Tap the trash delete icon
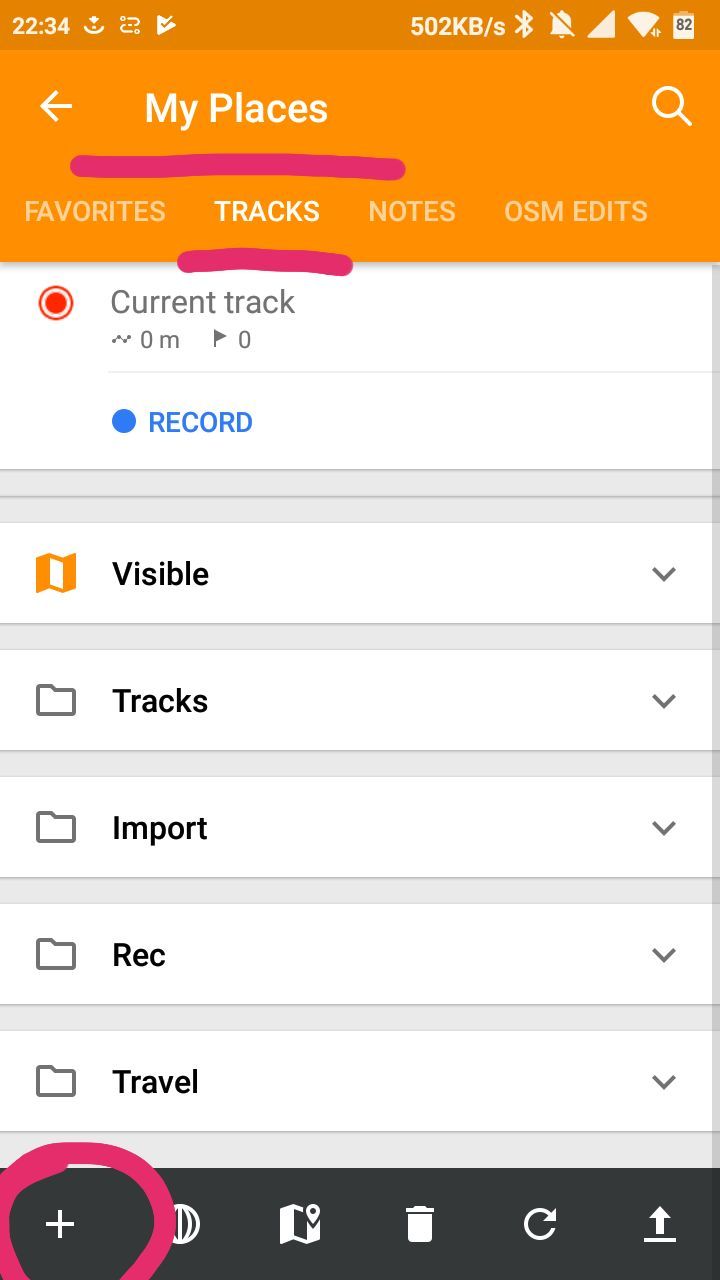 (420, 1224)
